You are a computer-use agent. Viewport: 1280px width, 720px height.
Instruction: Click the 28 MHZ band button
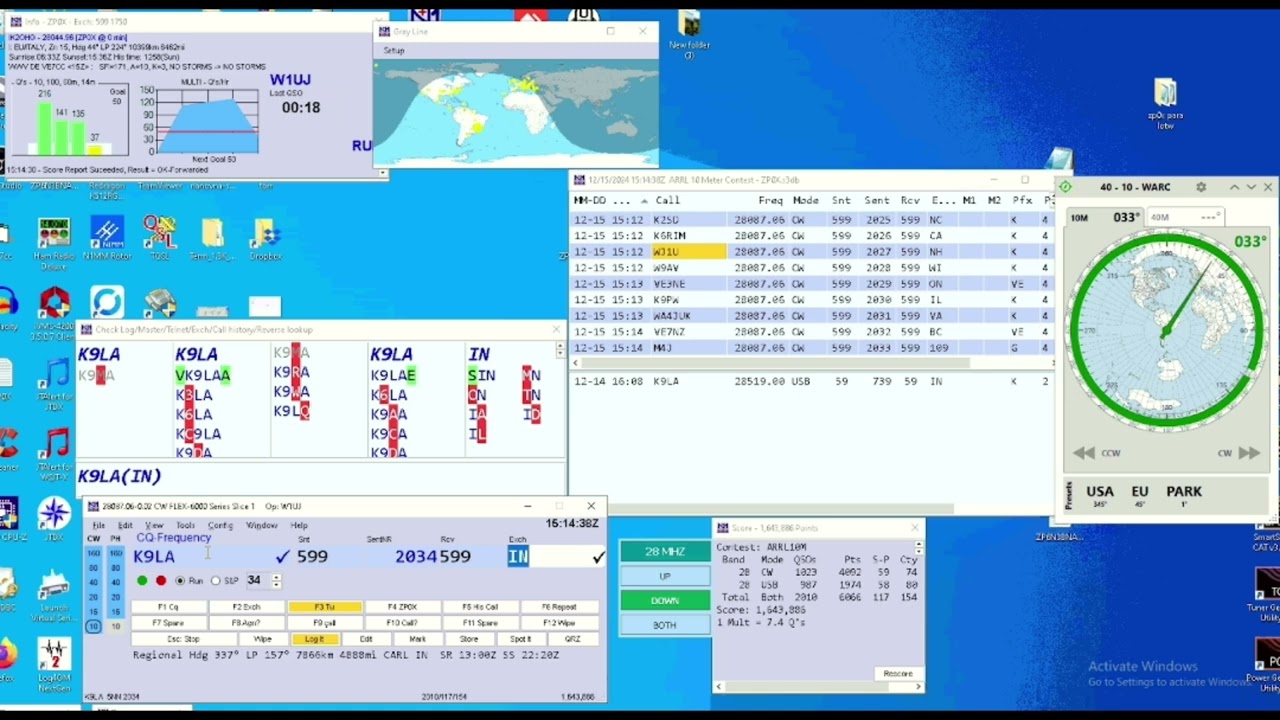(664, 551)
